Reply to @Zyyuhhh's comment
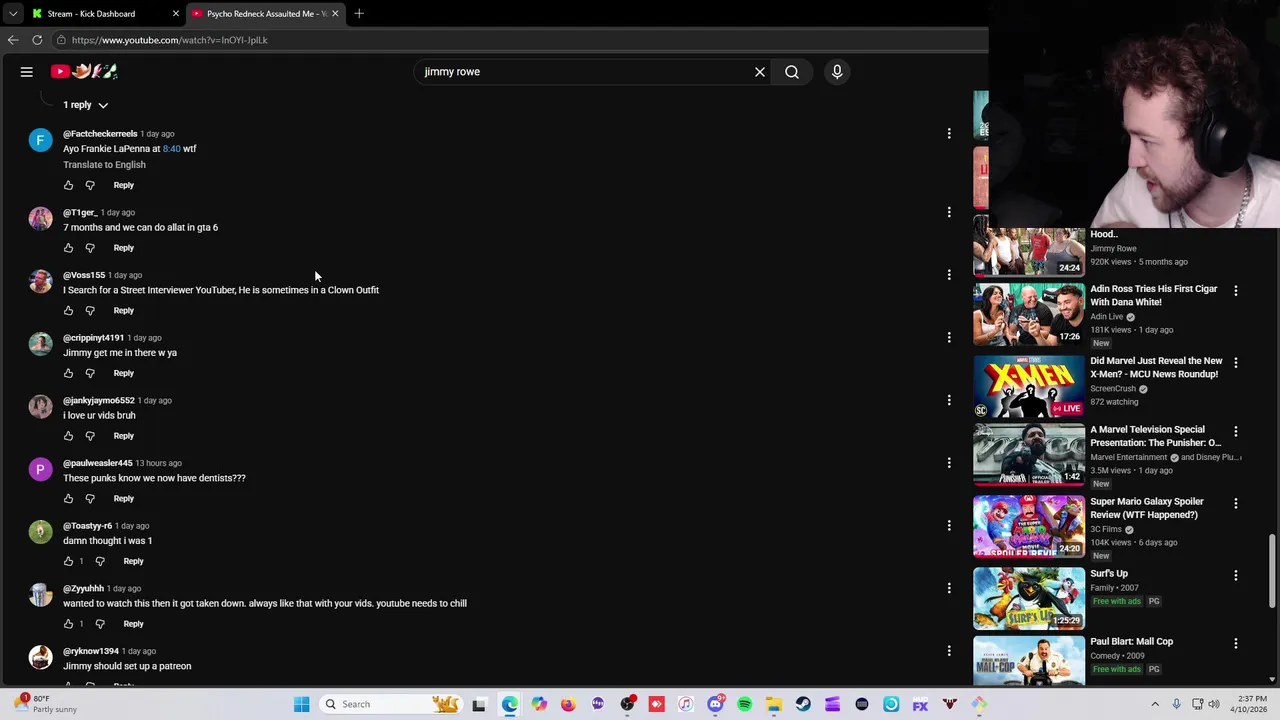Image resolution: width=1280 pixels, height=720 pixels. click(x=133, y=624)
